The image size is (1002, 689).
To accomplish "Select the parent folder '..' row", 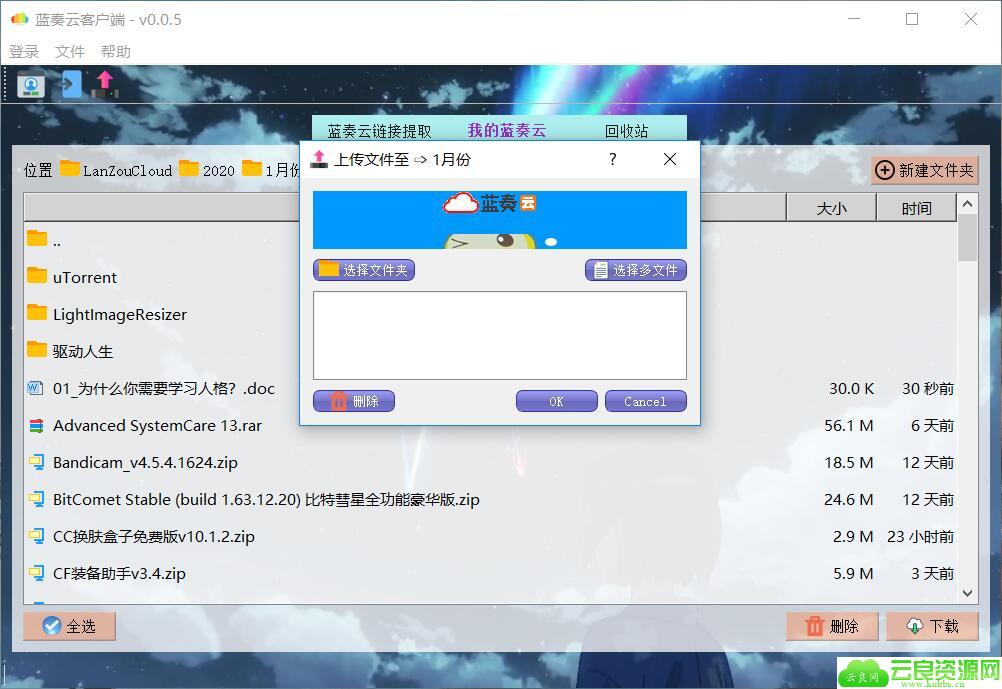I will click(491, 240).
